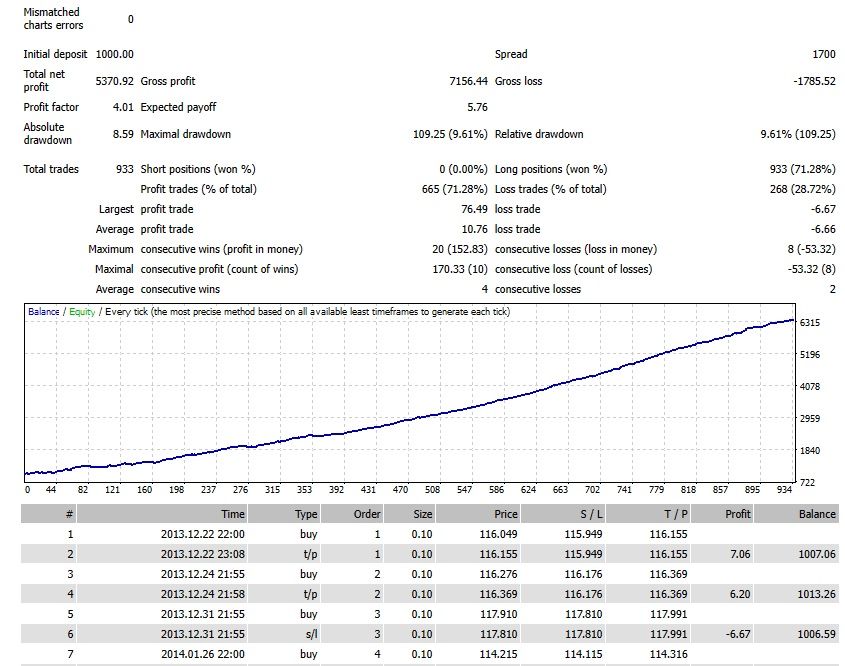Select Short positions value 0 (0.00%)

(463, 169)
